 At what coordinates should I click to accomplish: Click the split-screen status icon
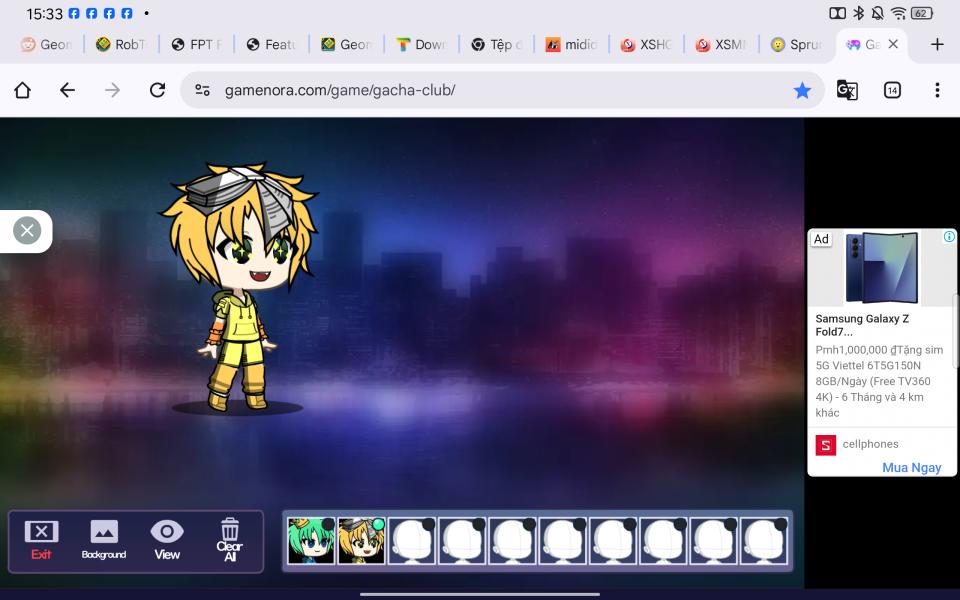tap(838, 13)
